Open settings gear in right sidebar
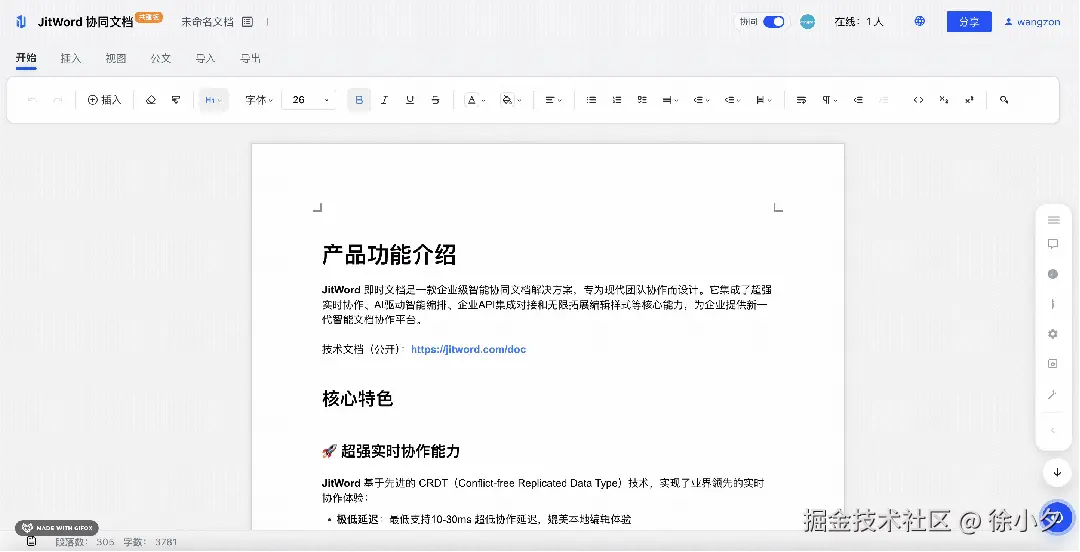 (x=1052, y=334)
